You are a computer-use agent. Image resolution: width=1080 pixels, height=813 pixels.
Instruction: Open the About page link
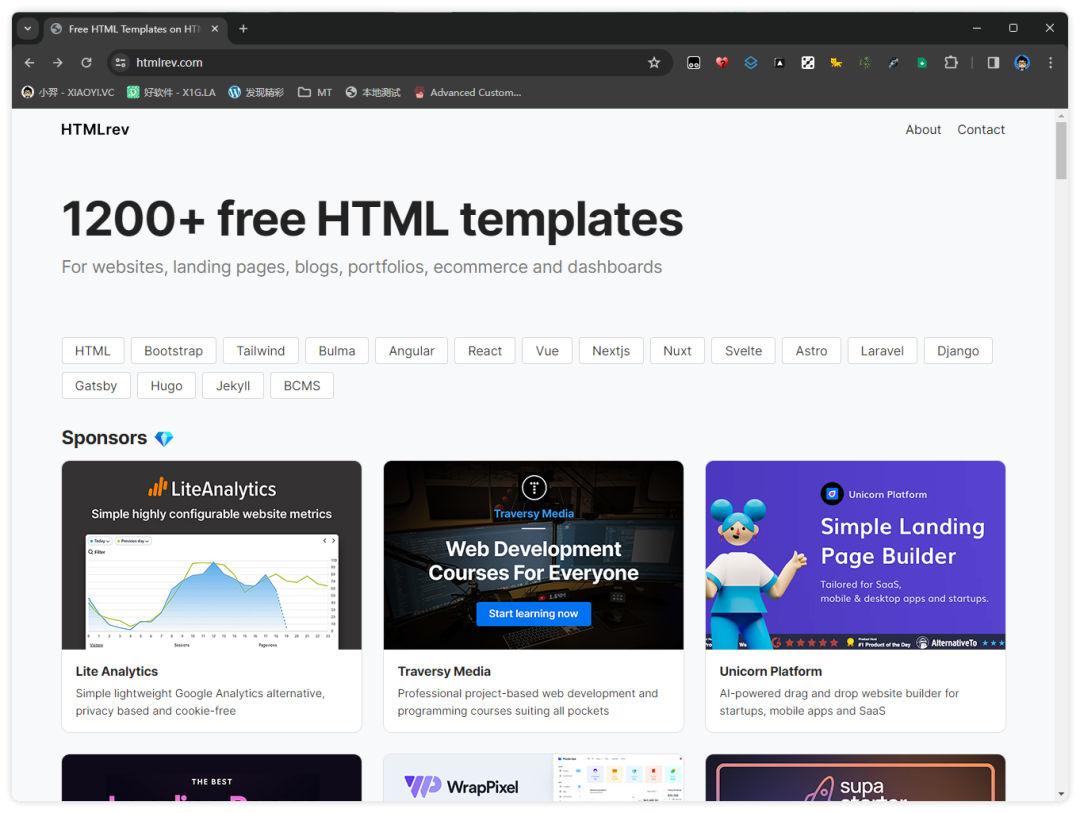point(923,130)
